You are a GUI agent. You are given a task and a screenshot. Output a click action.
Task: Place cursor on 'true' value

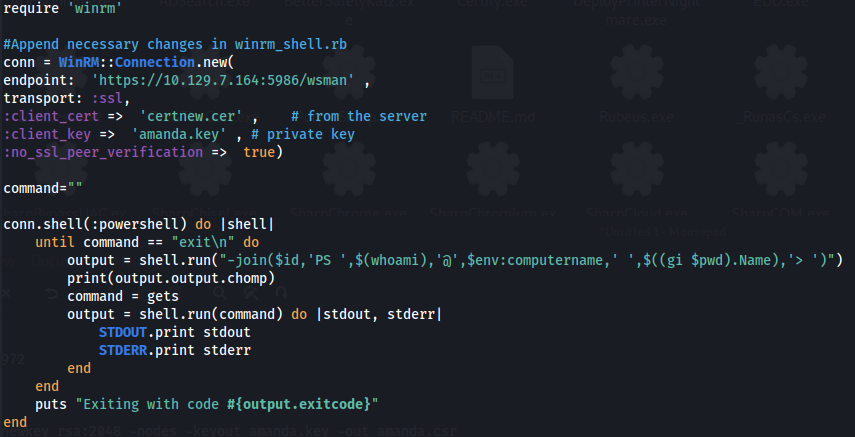pos(259,152)
